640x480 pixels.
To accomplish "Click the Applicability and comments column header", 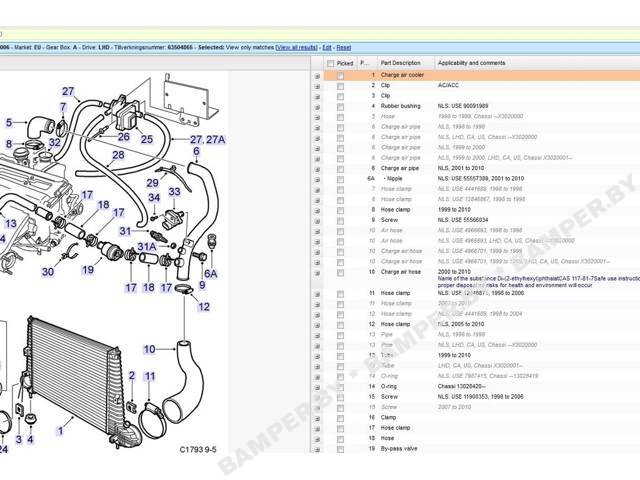I will [x=471, y=63].
